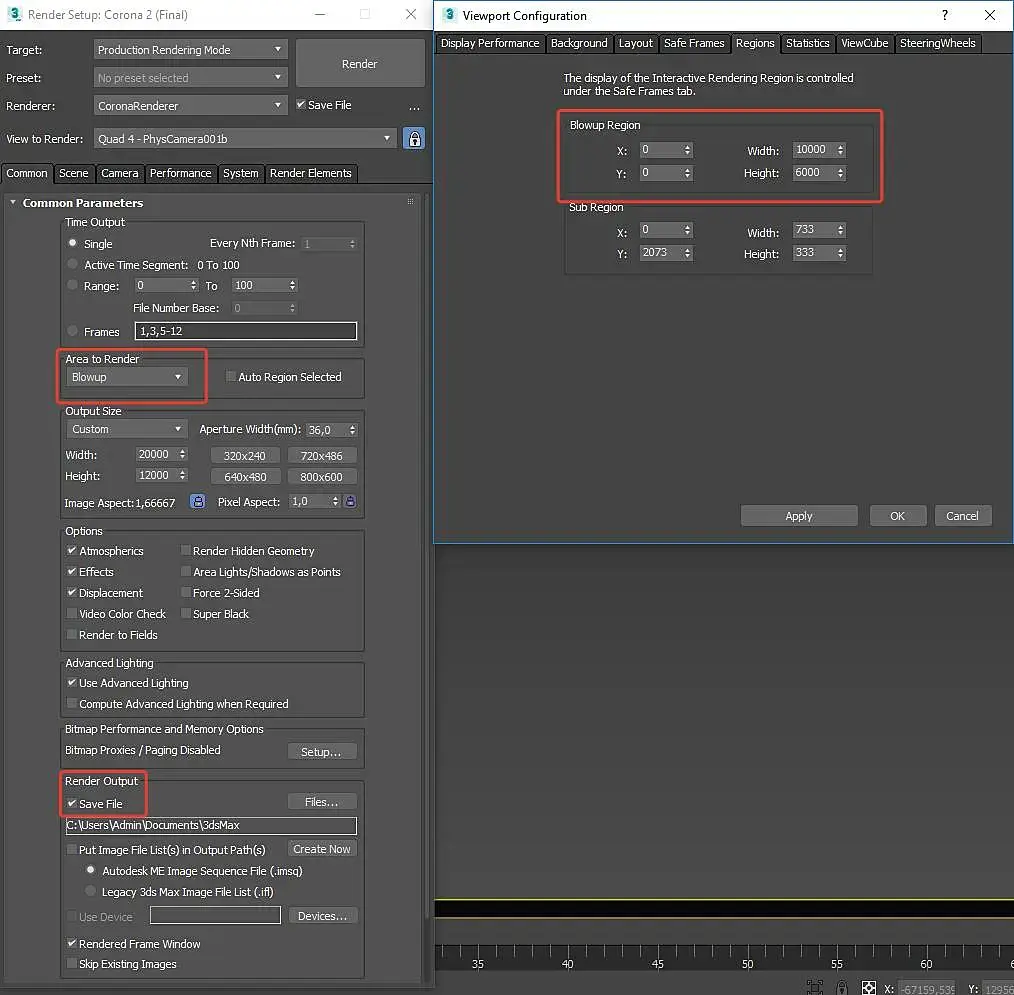
Task: Select the Range radio button
Action: pyautogui.click(x=72, y=285)
